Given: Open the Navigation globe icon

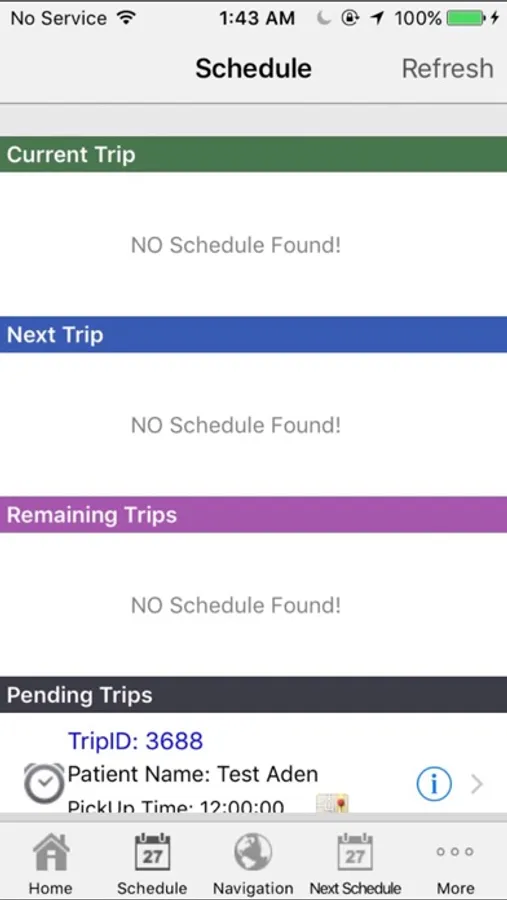Looking at the screenshot, I should tap(253, 852).
